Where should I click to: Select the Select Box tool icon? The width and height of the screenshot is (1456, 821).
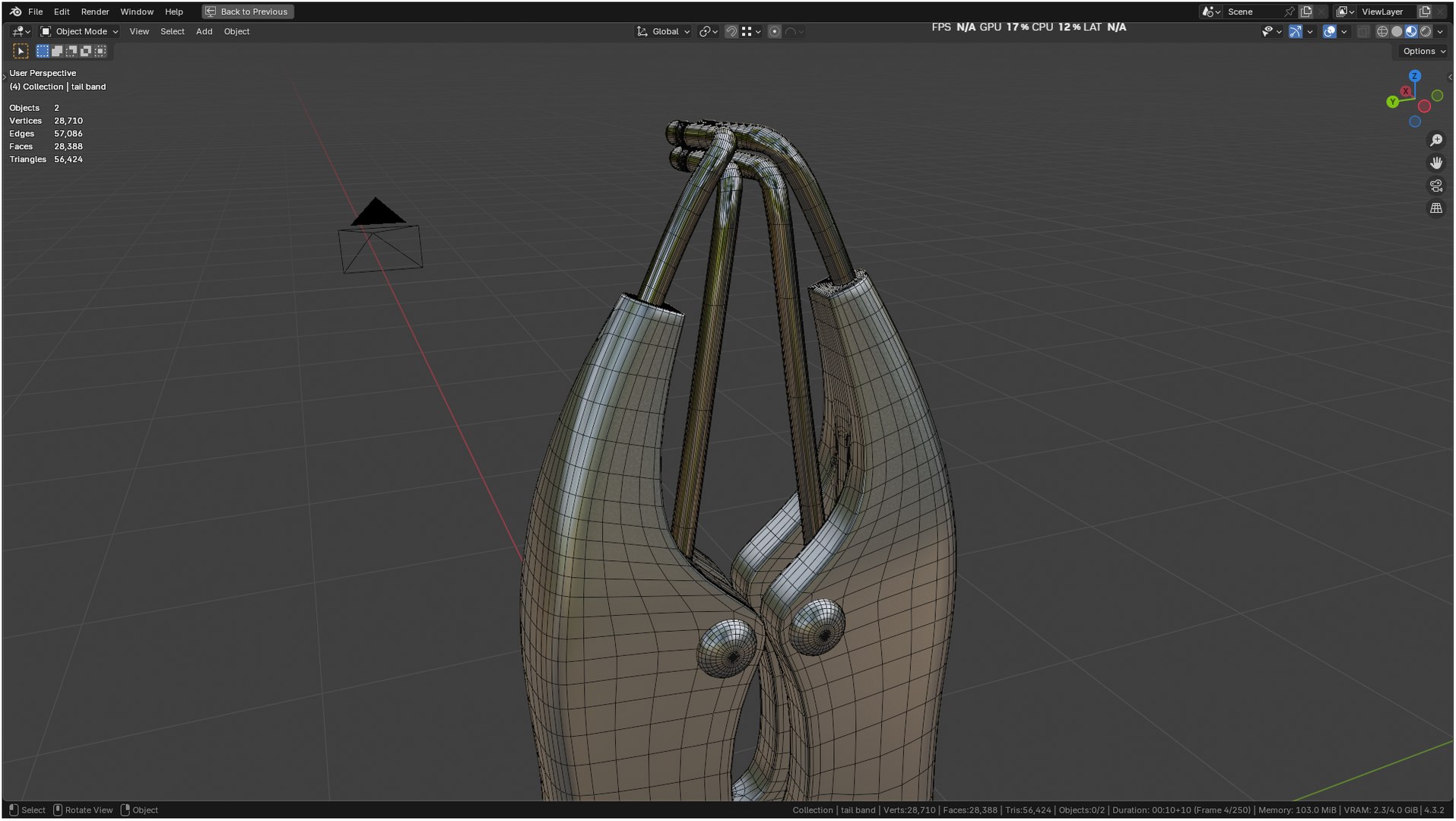coord(21,51)
